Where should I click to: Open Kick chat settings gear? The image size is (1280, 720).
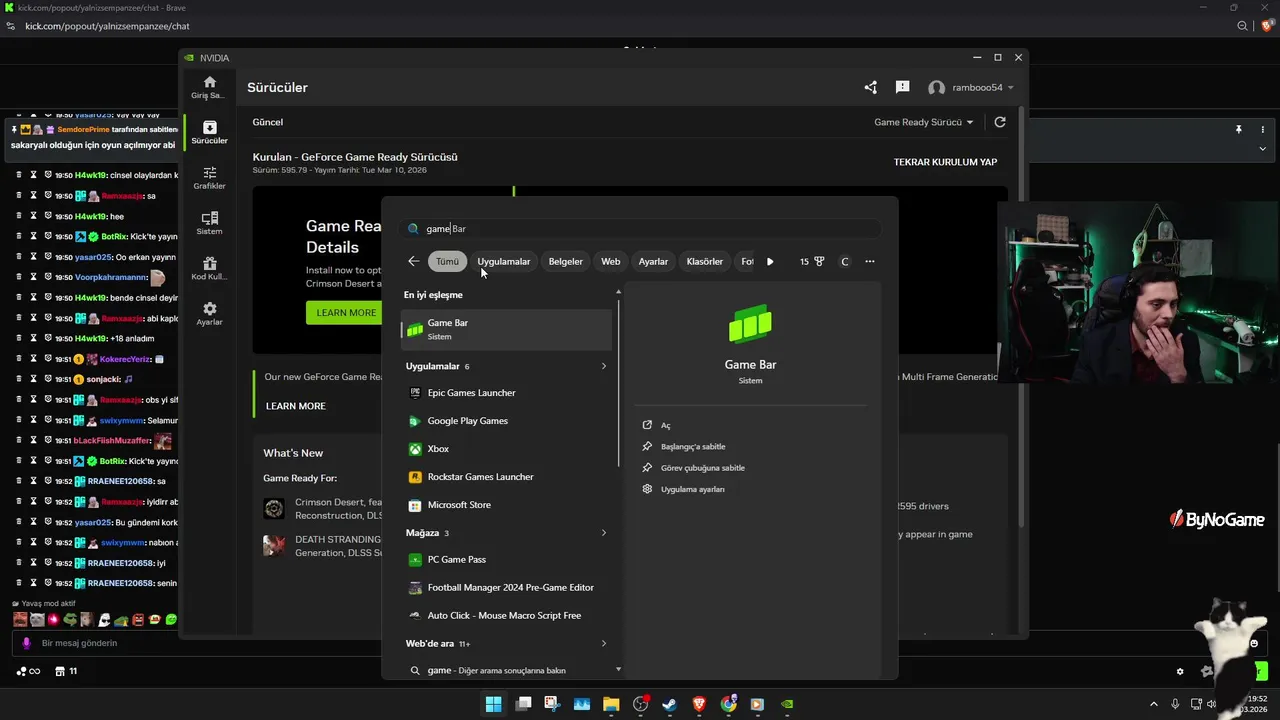coord(1180,672)
